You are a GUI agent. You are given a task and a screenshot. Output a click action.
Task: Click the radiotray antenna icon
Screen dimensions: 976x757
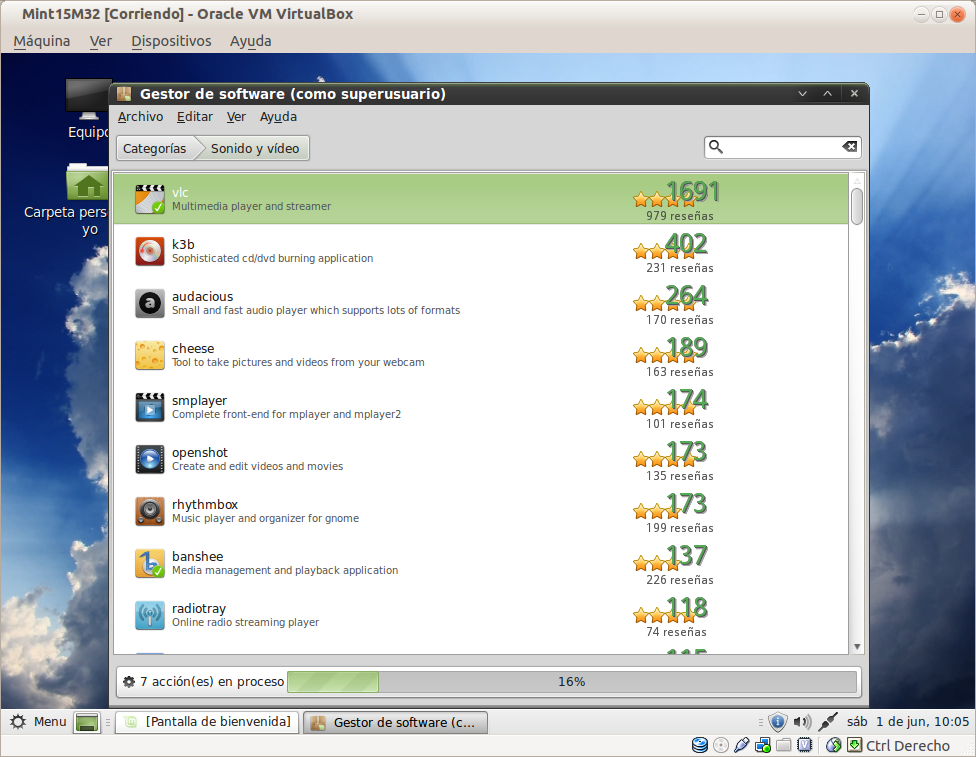(150, 615)
